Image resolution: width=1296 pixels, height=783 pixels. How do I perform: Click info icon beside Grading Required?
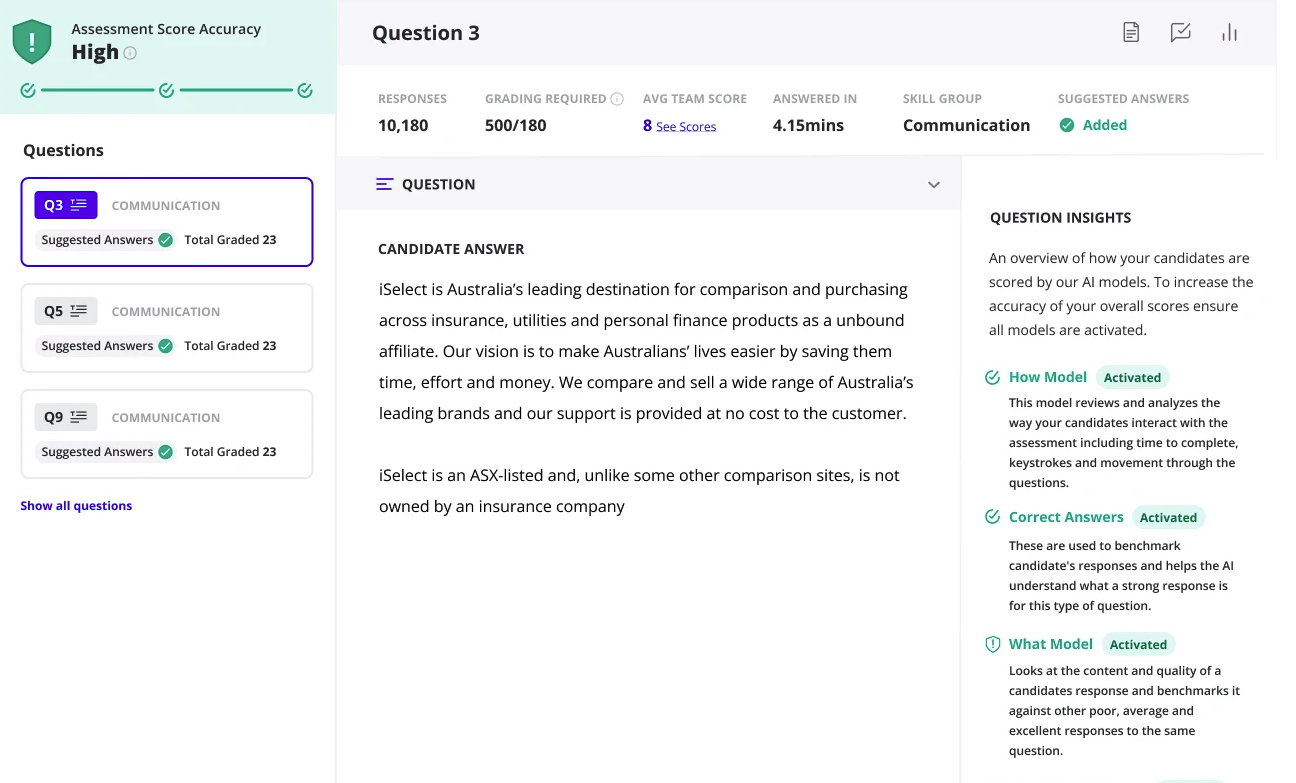[617, 99]
